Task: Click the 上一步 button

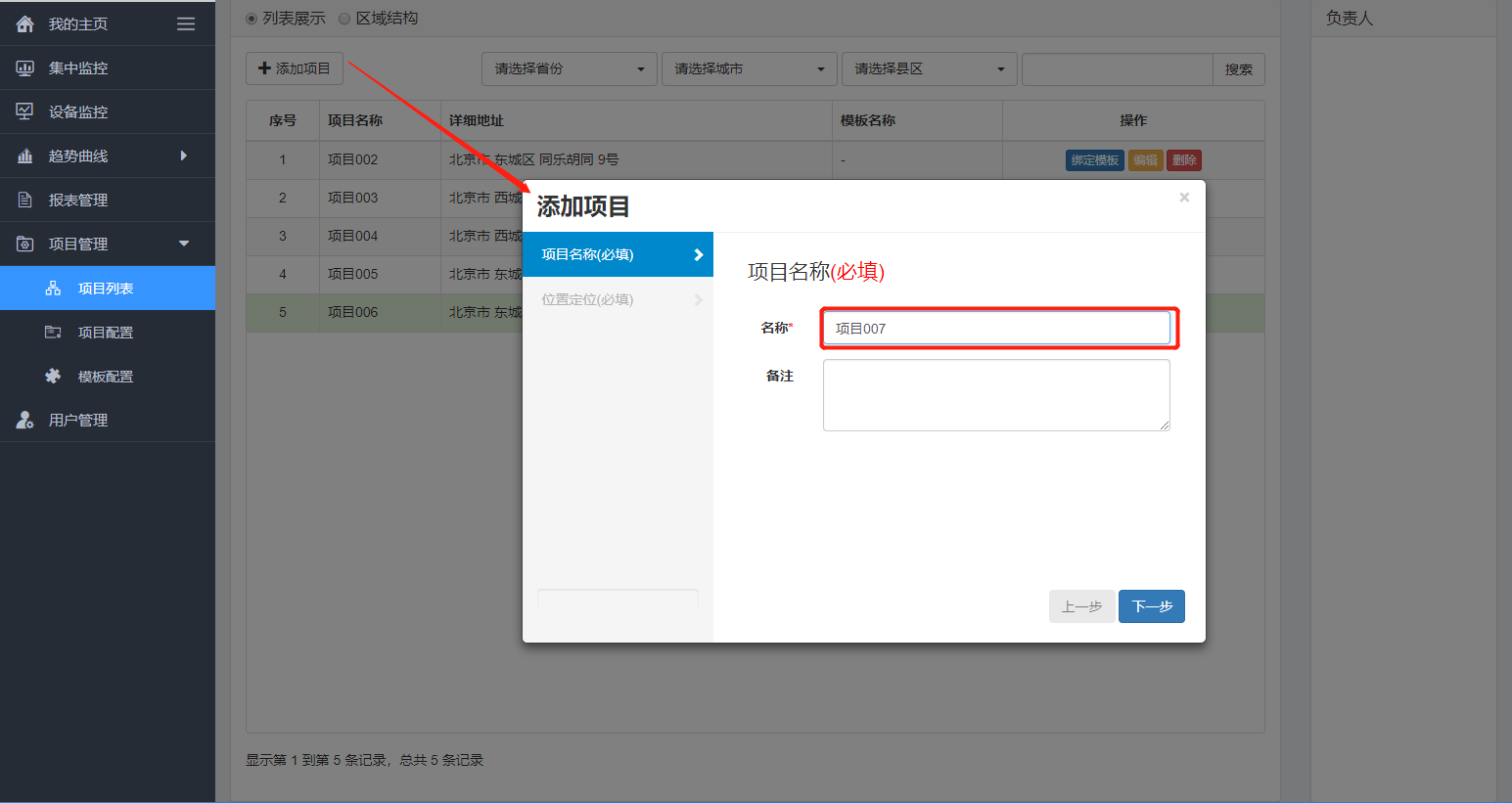Action: point(1081,606)
